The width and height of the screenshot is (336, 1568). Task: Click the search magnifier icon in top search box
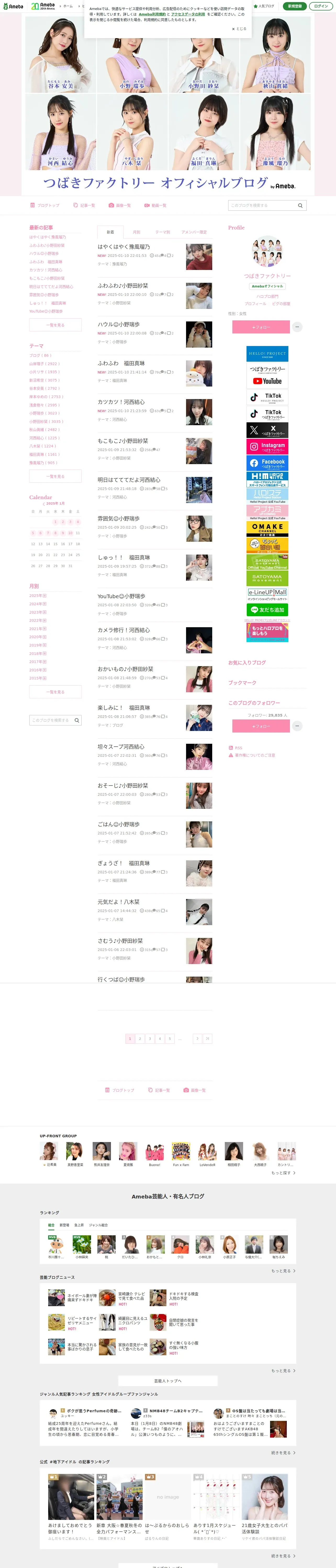[300, 206]
